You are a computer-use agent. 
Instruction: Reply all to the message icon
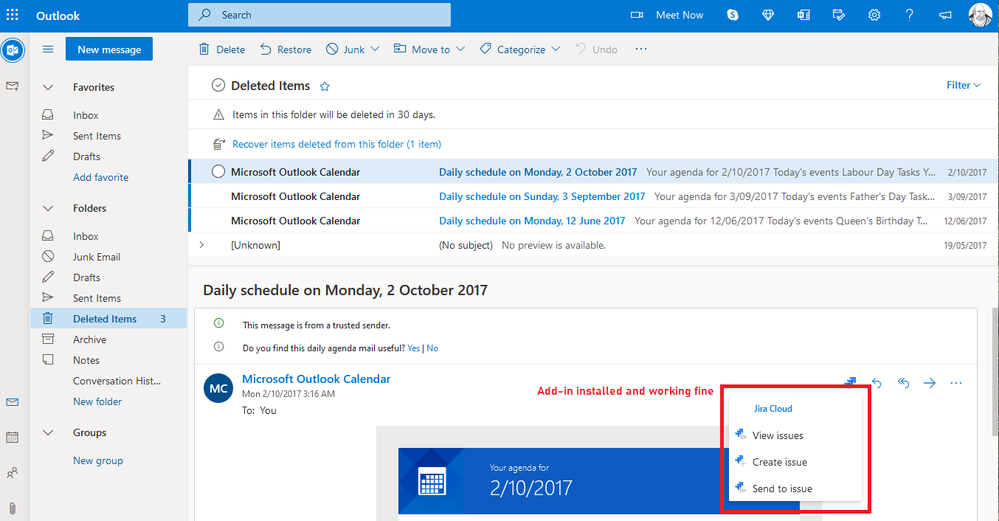(x=903, y=383)
